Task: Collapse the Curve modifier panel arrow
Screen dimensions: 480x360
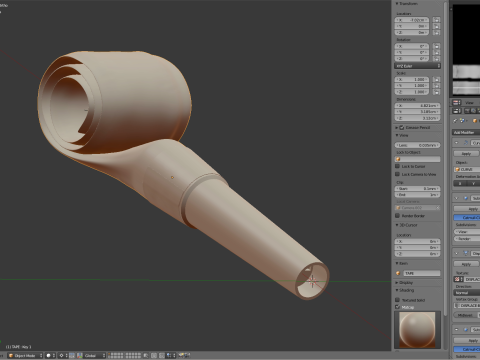Action: (x=457, y=143)
